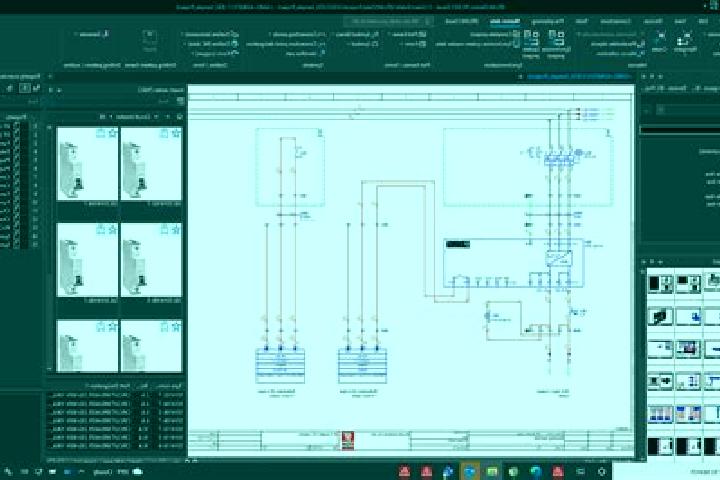Click the Navigator icon in the Master data ribbon
The width and height of the screenshot is (720, 480).
click(685, 42)
